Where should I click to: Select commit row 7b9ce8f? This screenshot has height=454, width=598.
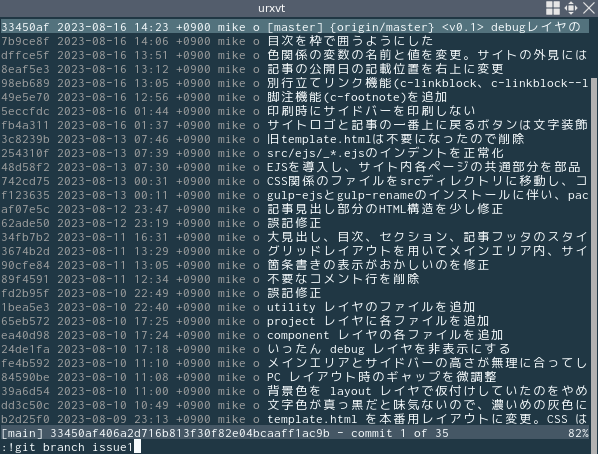click(x=294, y=41)
